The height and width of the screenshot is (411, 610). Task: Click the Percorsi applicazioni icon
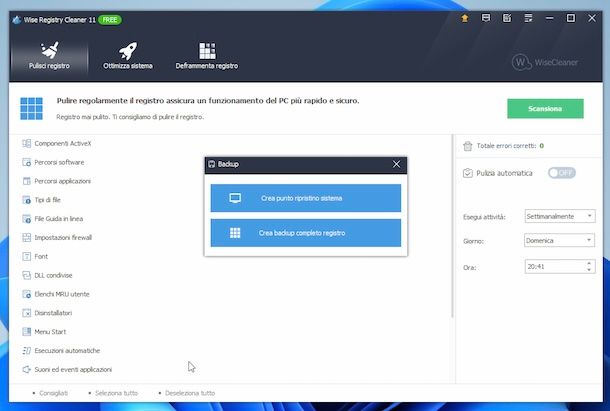click(x=26, y=181)
